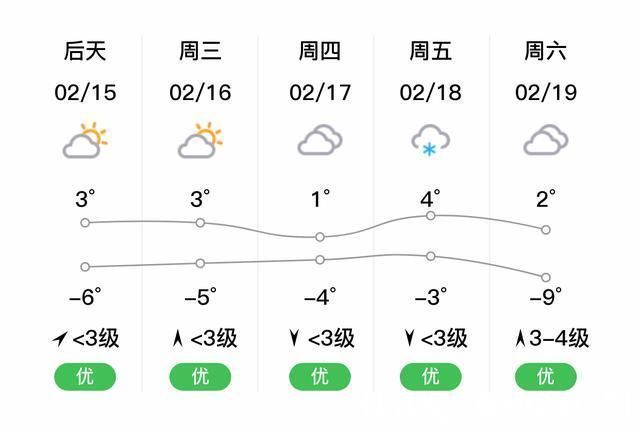Click the 02/16 date label
Image resolution: width=640 pixels, height=427 pixels.
(x=200, y=93)
